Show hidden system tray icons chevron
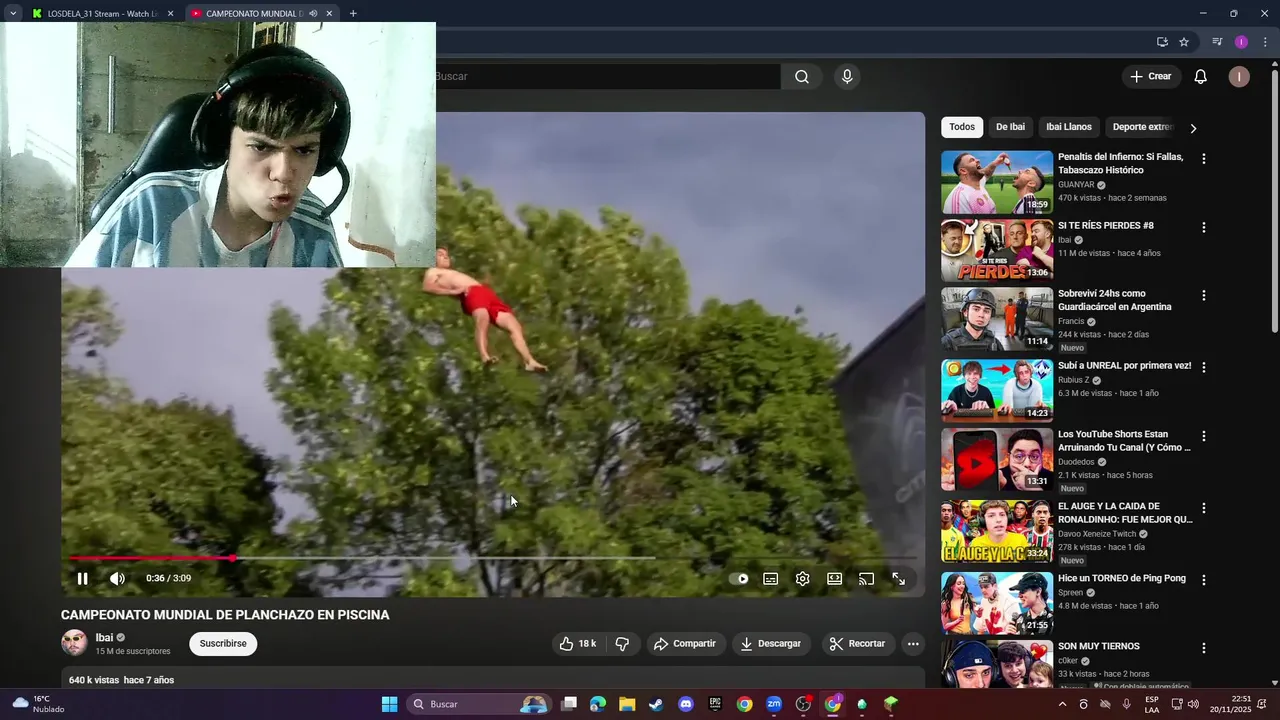1280x720 pixels. click(1062, 704)
